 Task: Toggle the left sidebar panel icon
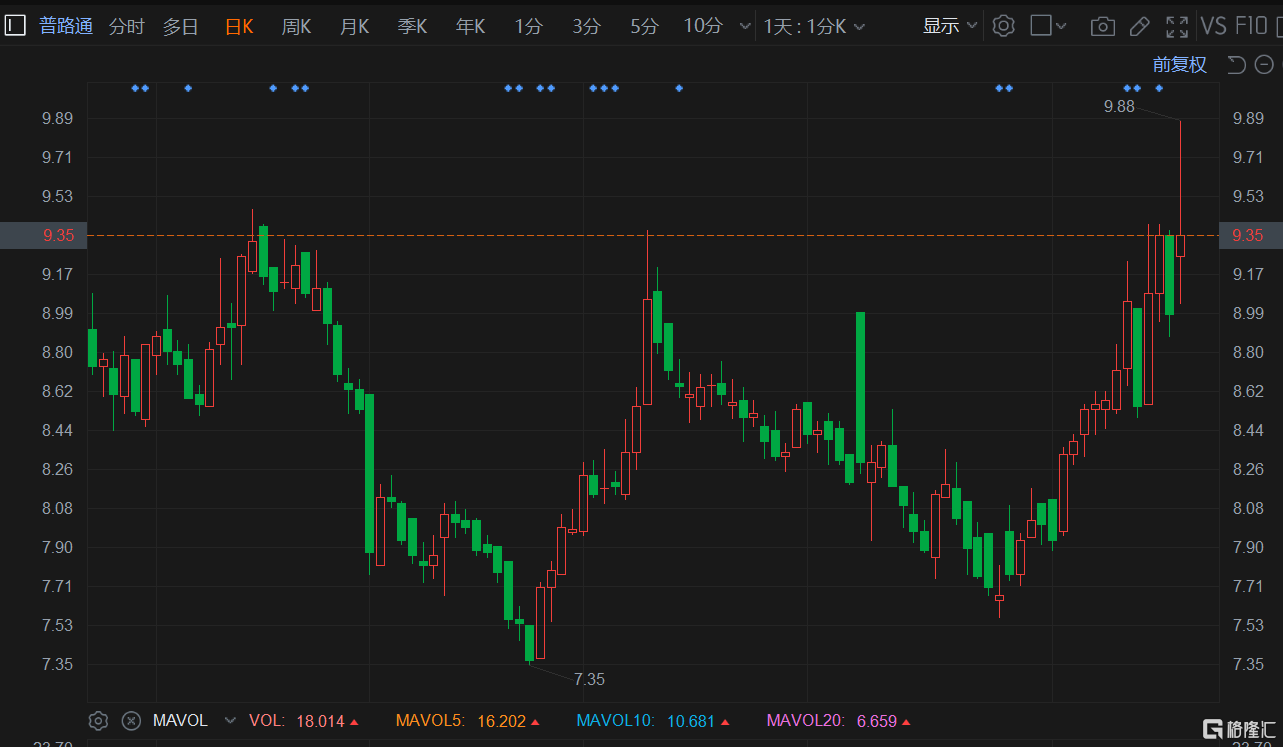(x=15, y=26)
